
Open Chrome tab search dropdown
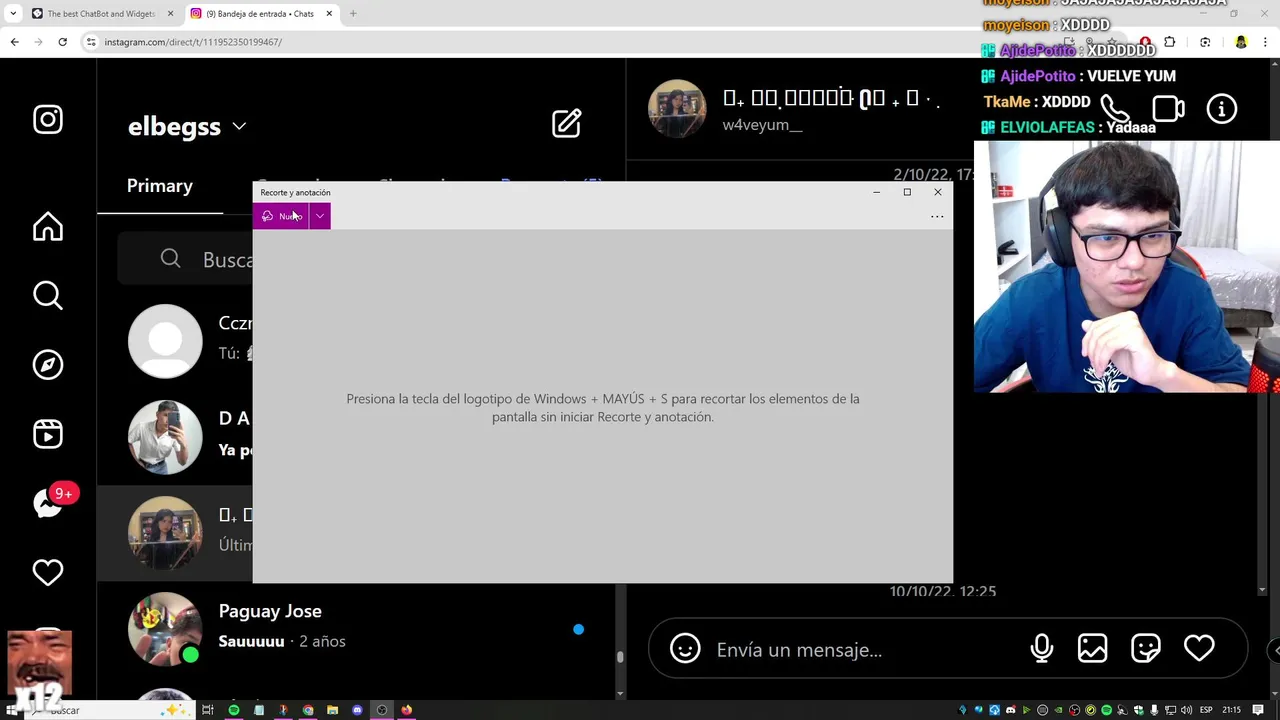point(12,14)
